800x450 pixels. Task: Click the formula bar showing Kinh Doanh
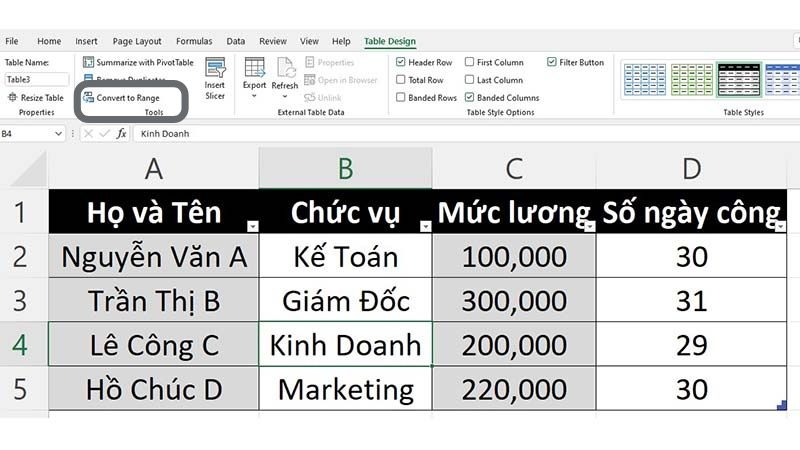465,134
